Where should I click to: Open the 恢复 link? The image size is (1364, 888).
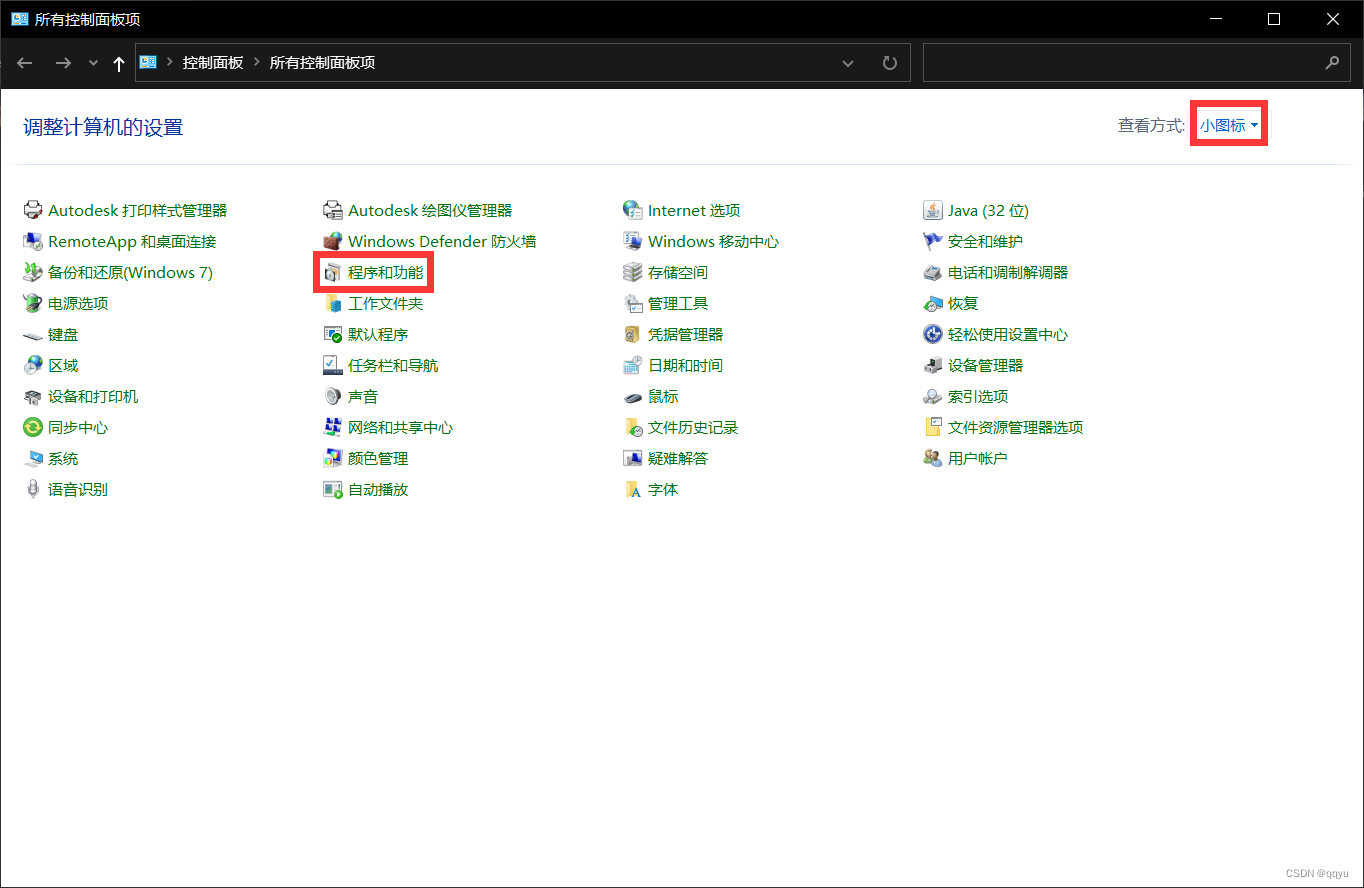pyautogui.click(x=963, y=303)
